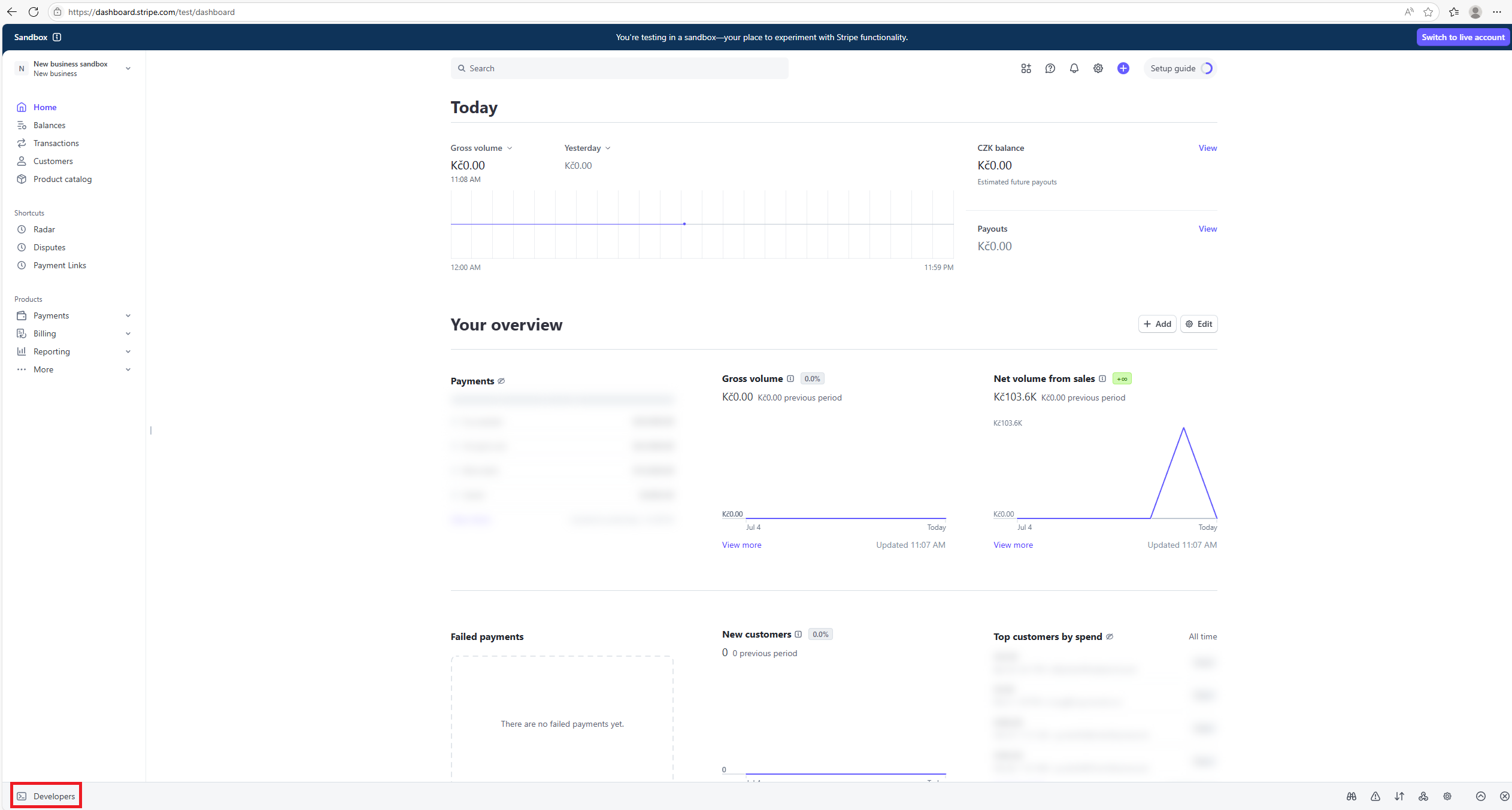Open developer bar settings gear

click(x=1447, y=796)
